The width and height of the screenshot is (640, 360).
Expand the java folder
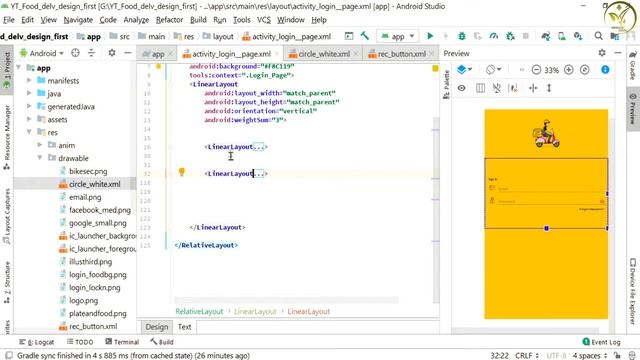(29, 93)
